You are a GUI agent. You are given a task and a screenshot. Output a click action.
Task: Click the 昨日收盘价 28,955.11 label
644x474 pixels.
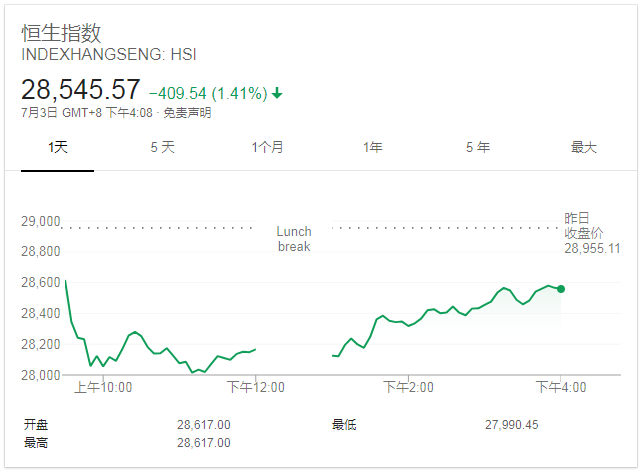pos(592,233)
